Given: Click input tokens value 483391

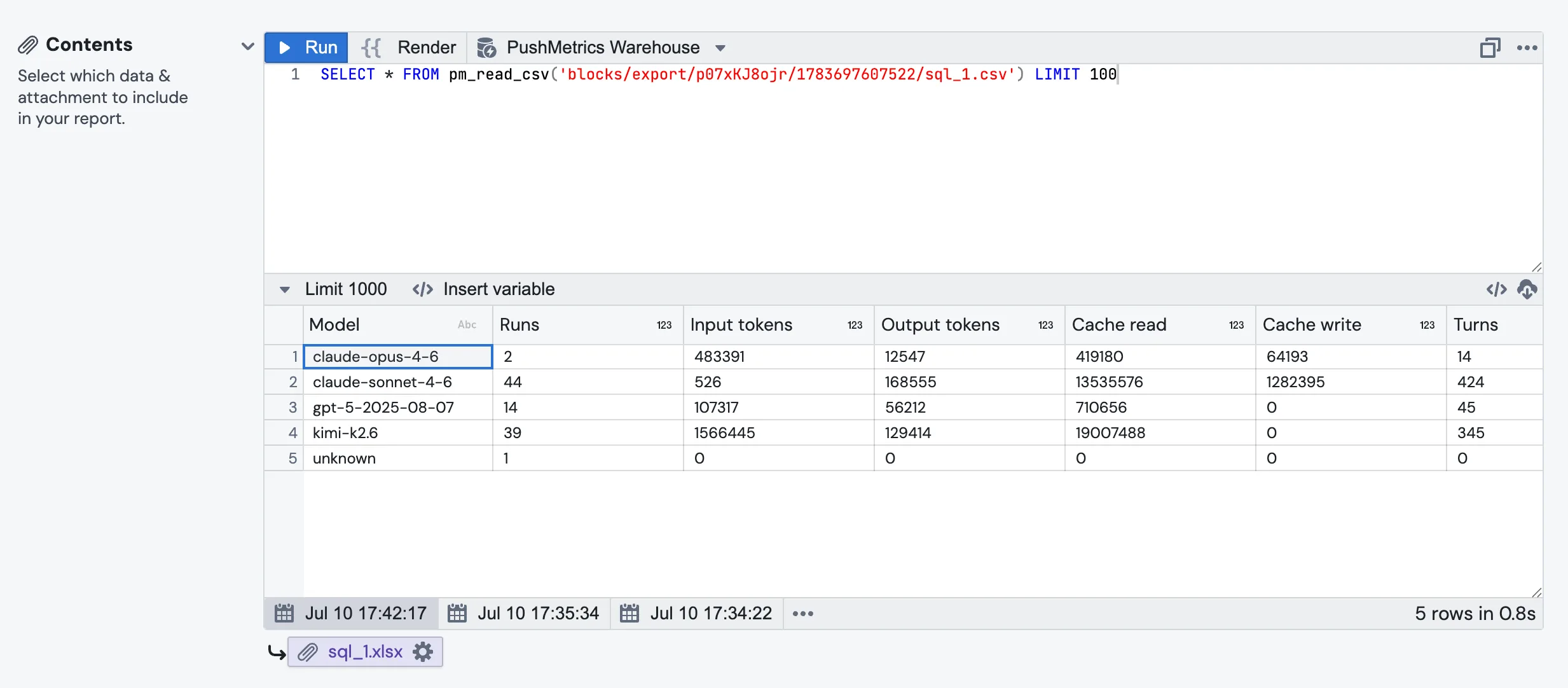Looking at the screenshot, I should 778,357.
